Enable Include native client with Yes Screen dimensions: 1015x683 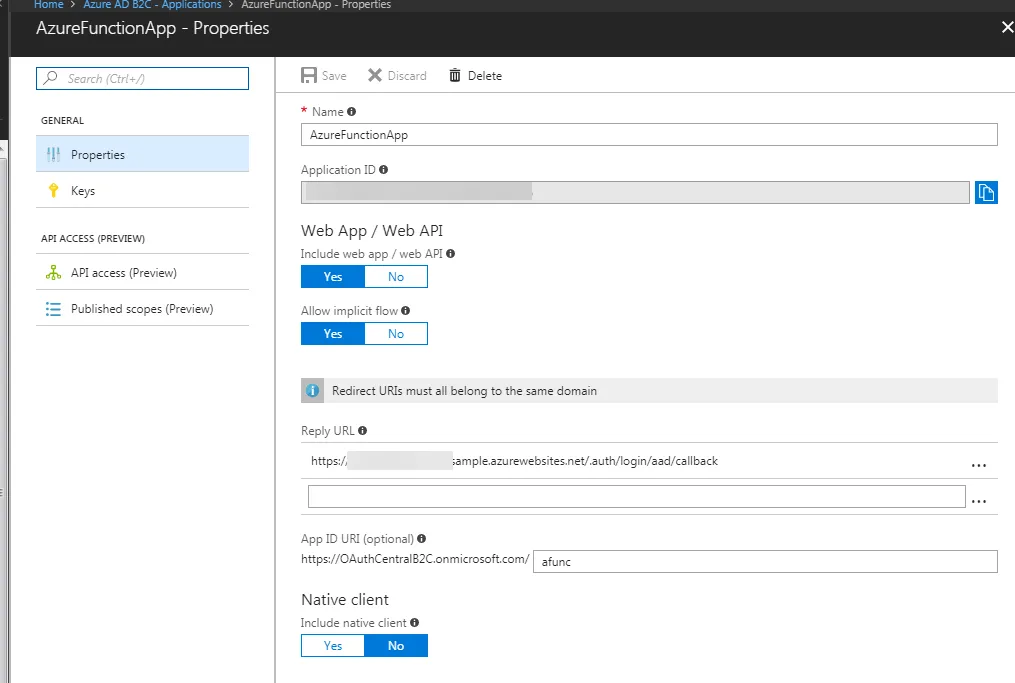pyautogui.click(x=333, y=646)
